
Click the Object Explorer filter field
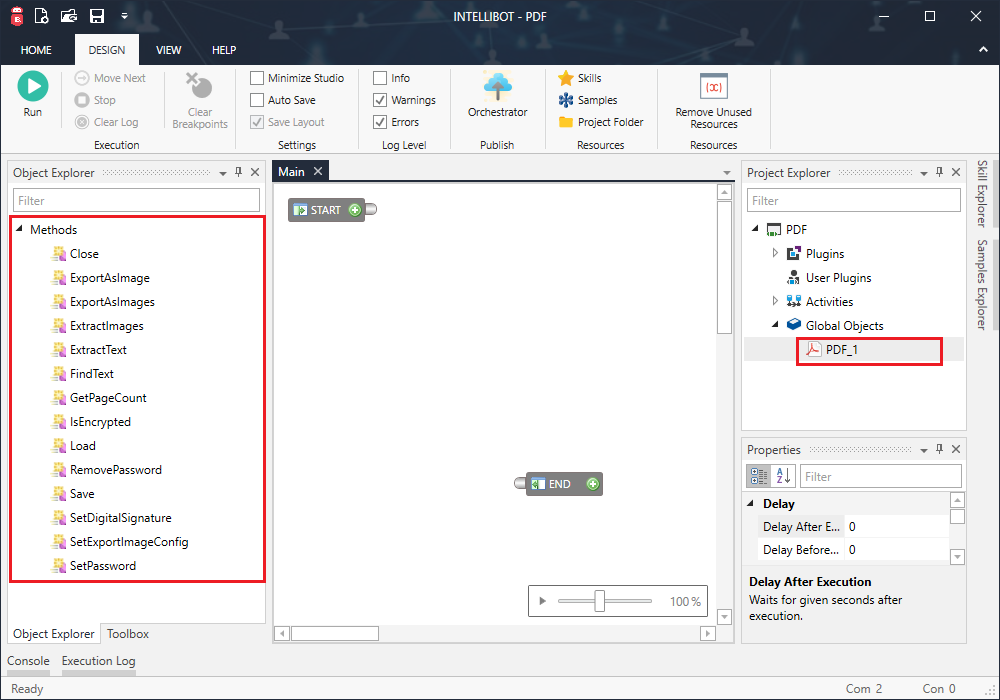(x=136, y=200)
